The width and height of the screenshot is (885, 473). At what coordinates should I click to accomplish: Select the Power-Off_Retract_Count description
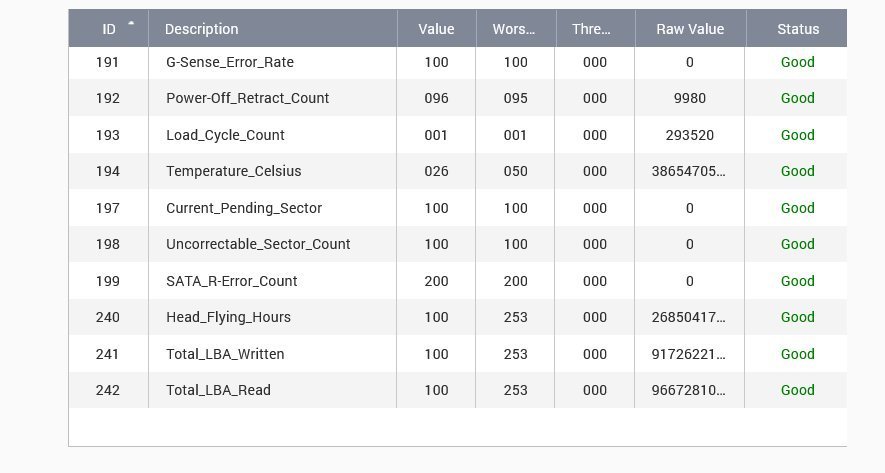[247, 98]
